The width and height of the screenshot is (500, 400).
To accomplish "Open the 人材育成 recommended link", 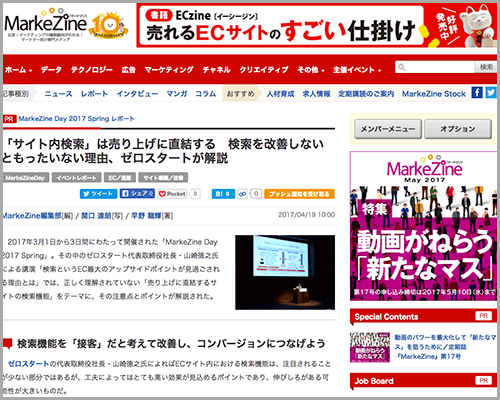I will [280, 94].
